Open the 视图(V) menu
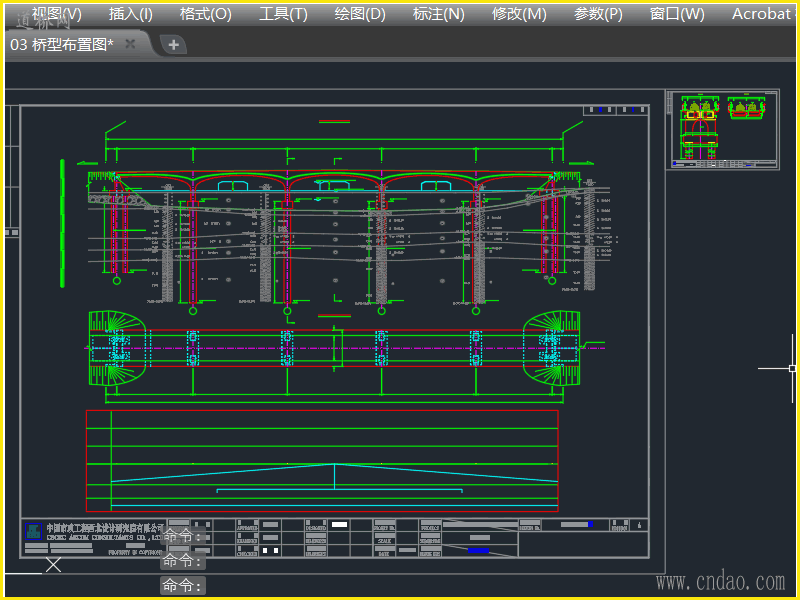Image resolution: width=800 pixels, height=600 pixels. click(x=57, y=14)
